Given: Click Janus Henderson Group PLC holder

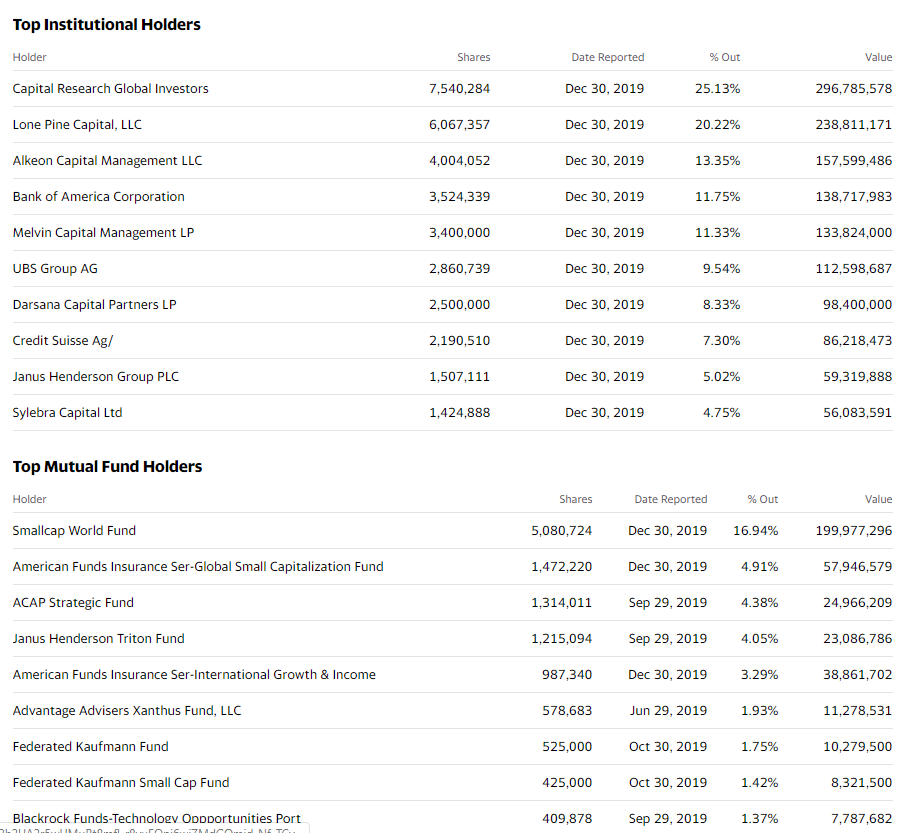Looking at the screenshot, I should (96, 377).
